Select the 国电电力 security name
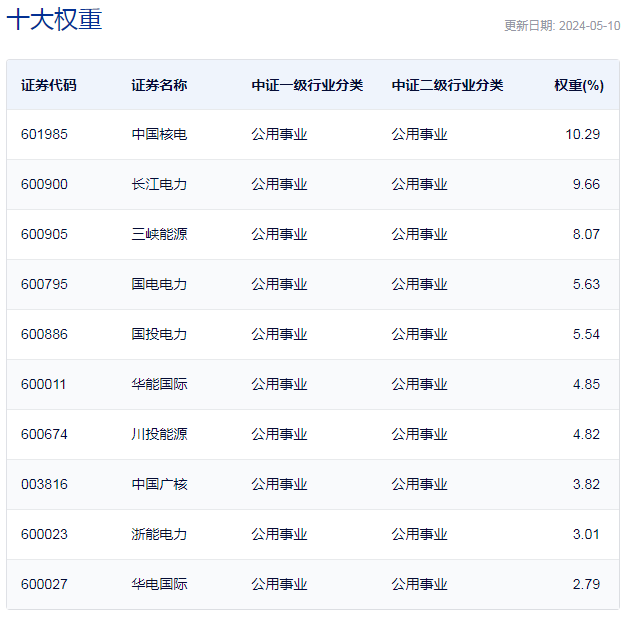 point(159,284)
